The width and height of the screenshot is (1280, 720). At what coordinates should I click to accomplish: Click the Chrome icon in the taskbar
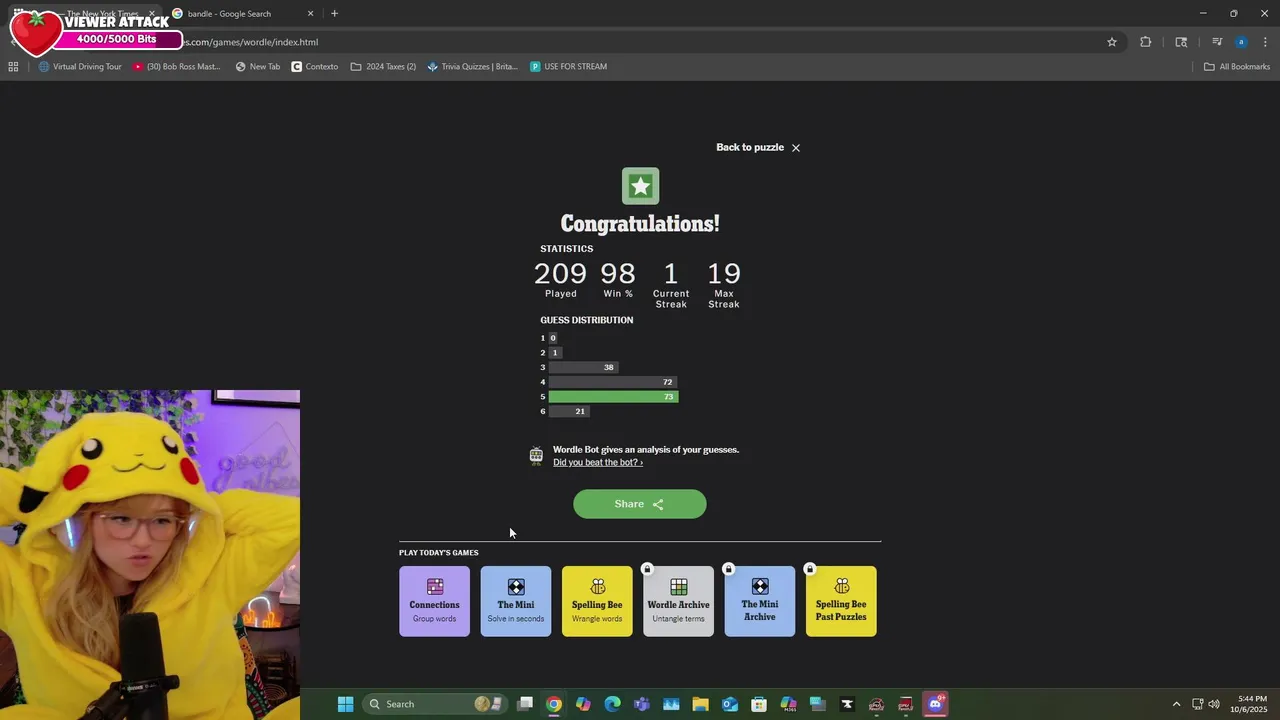(554, 704)
